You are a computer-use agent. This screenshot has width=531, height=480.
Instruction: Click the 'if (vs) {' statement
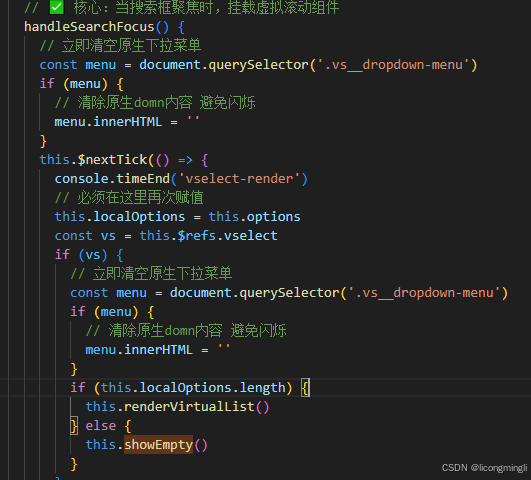coord(89,254)
